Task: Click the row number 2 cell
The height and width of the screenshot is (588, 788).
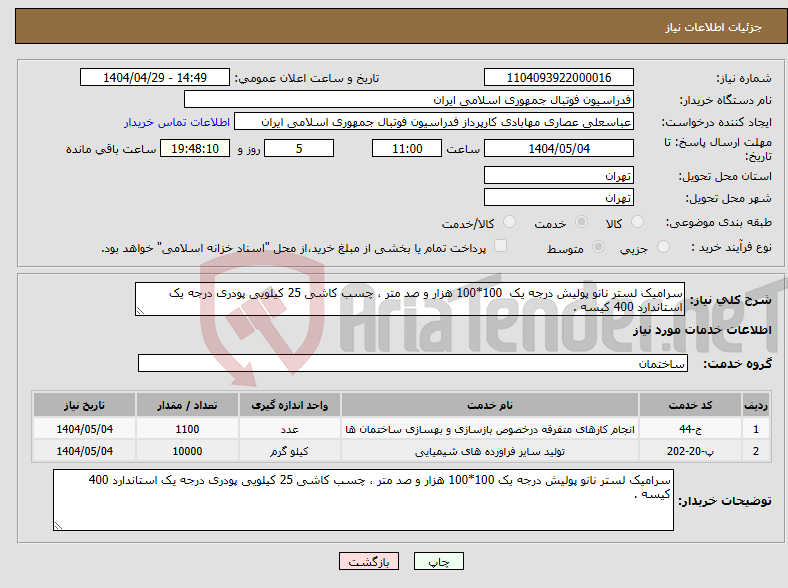Action: pyautogui.click(x=756, y=451)
